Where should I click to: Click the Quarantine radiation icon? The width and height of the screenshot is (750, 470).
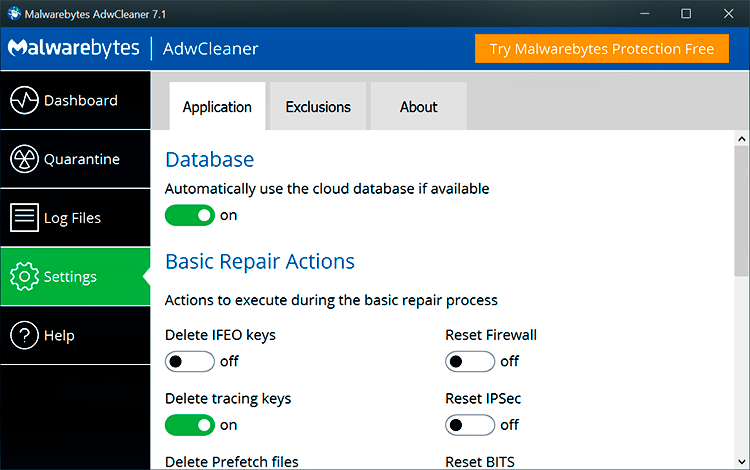pyautogui.click(x=24, y=159)
